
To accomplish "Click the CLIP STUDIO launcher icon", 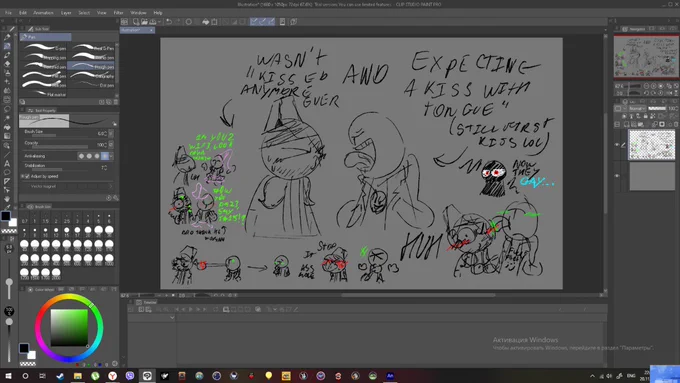I will click(x=125, y=22).
